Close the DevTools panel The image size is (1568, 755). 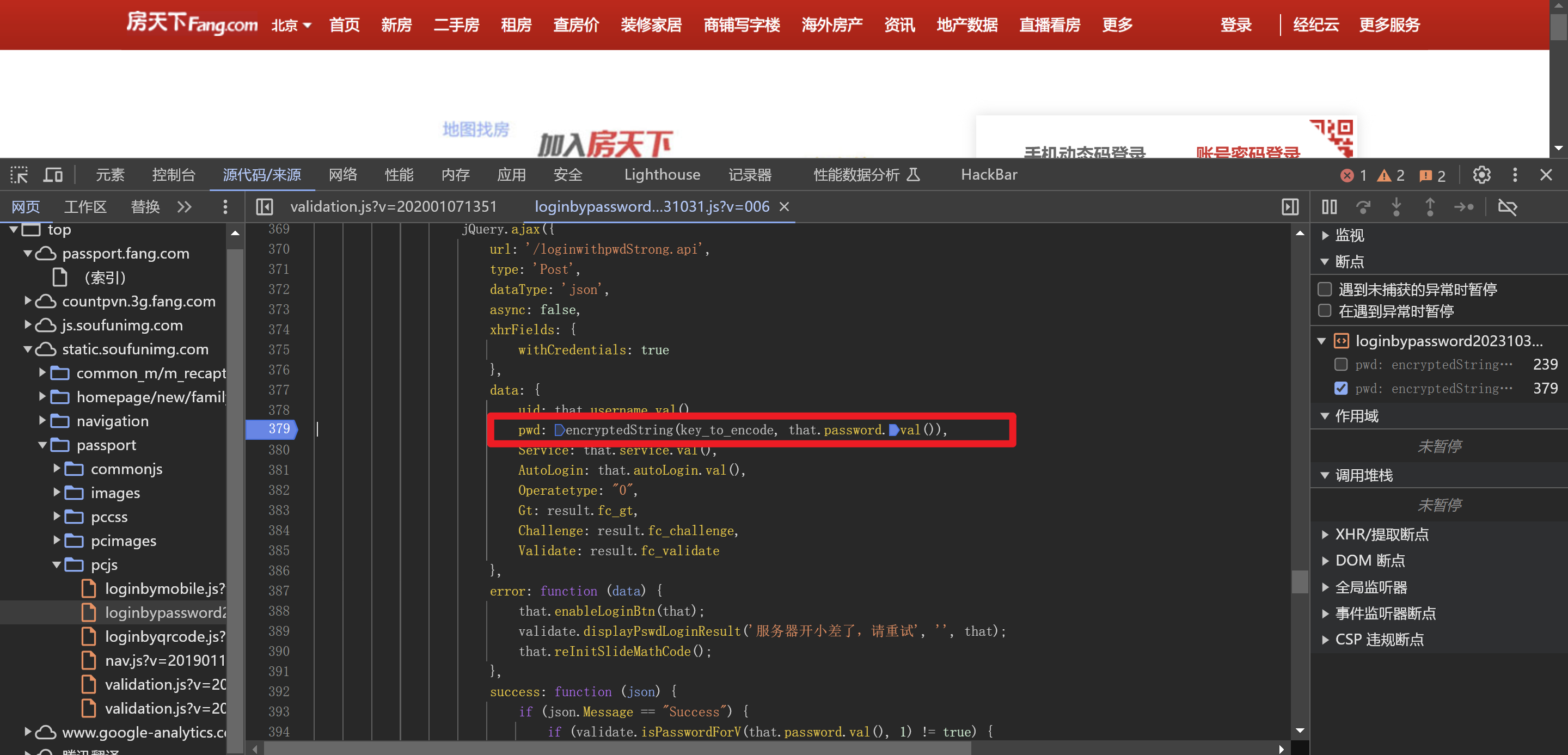click(x=1546, y=175)
